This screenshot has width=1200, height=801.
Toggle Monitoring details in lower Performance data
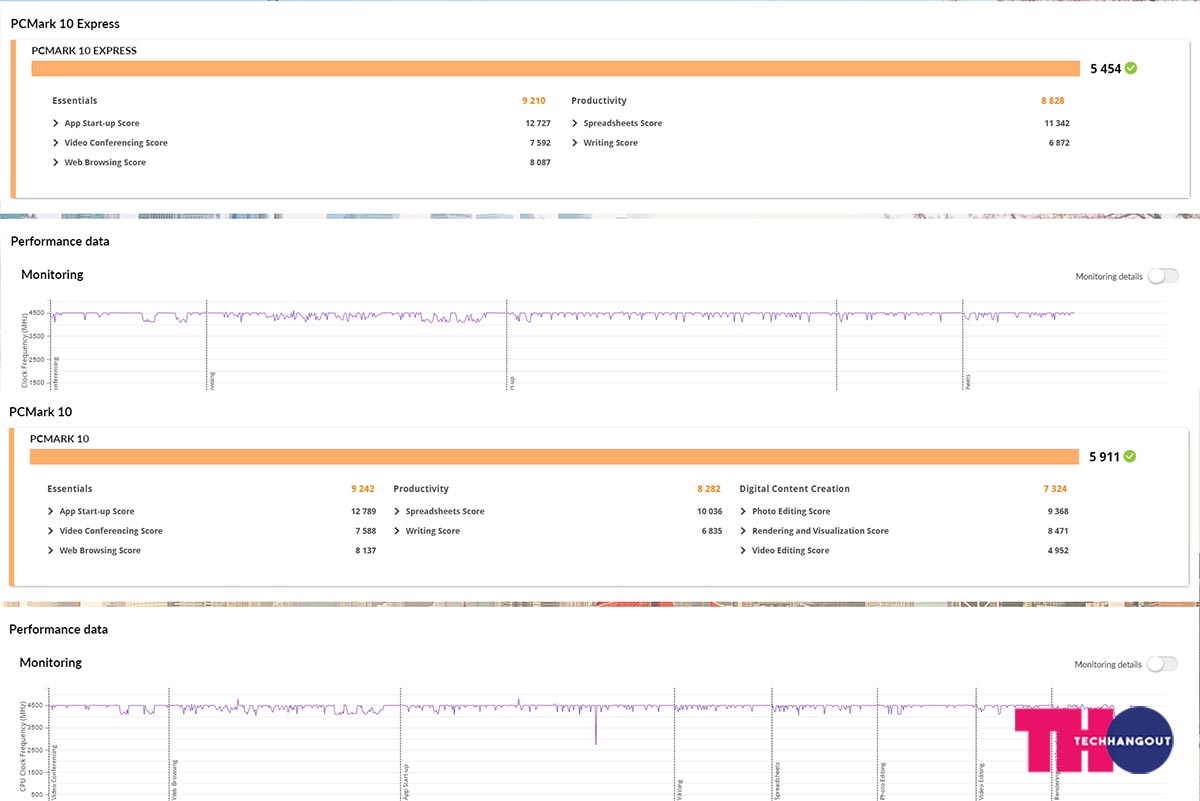[1162, 664]
